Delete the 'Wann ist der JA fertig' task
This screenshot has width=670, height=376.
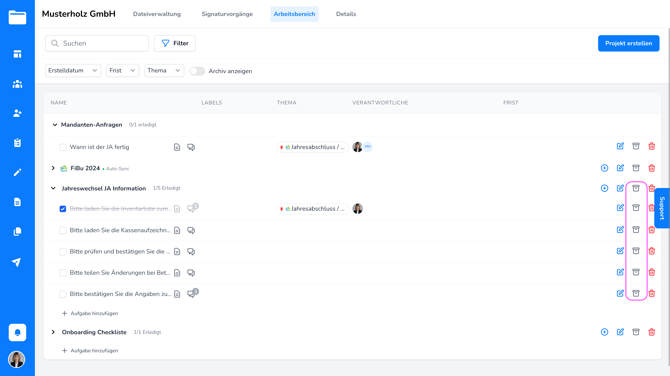(x=652, y=146)
